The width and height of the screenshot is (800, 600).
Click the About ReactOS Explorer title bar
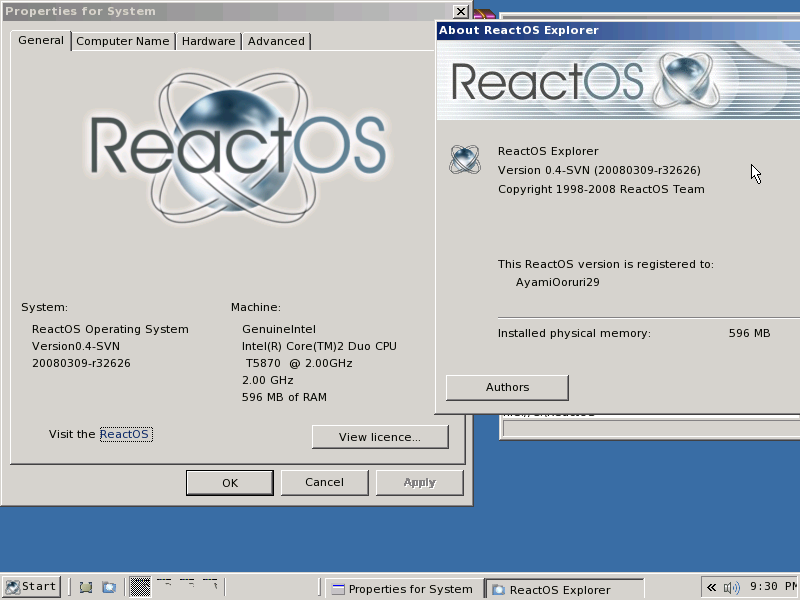(618, 30)
